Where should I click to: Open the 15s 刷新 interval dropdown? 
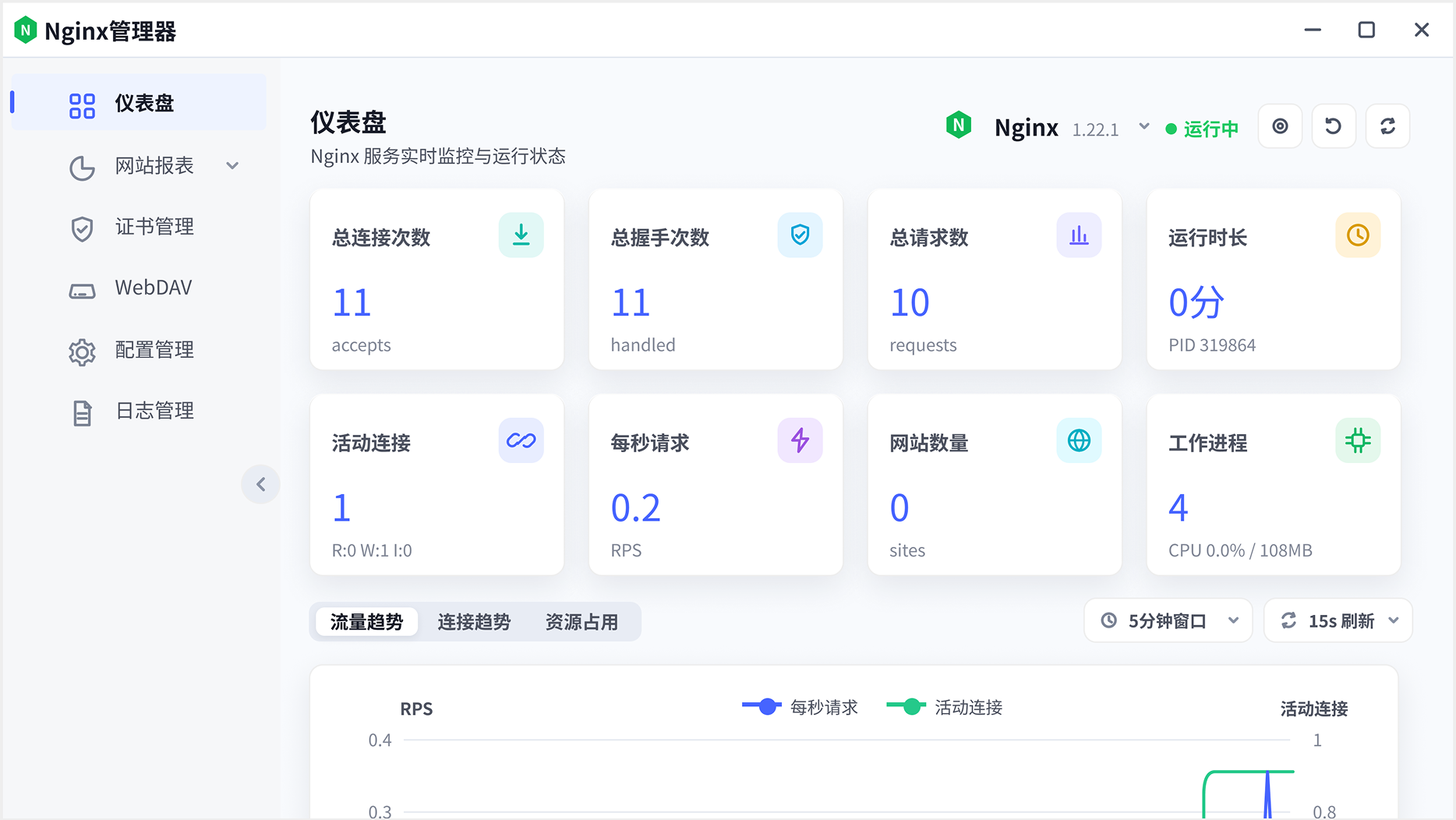click(1338, 620)
